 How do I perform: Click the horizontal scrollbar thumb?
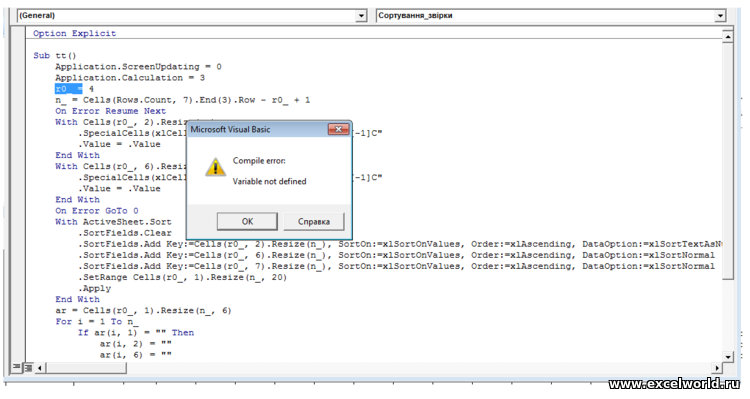coord(86,368)
